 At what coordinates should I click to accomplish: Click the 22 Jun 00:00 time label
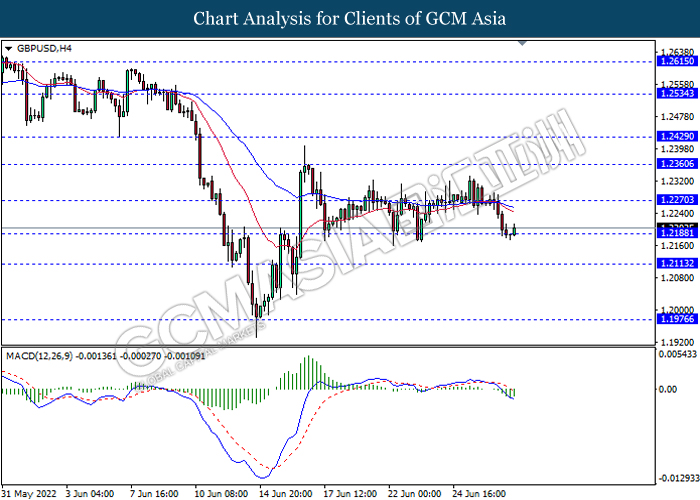415,493
